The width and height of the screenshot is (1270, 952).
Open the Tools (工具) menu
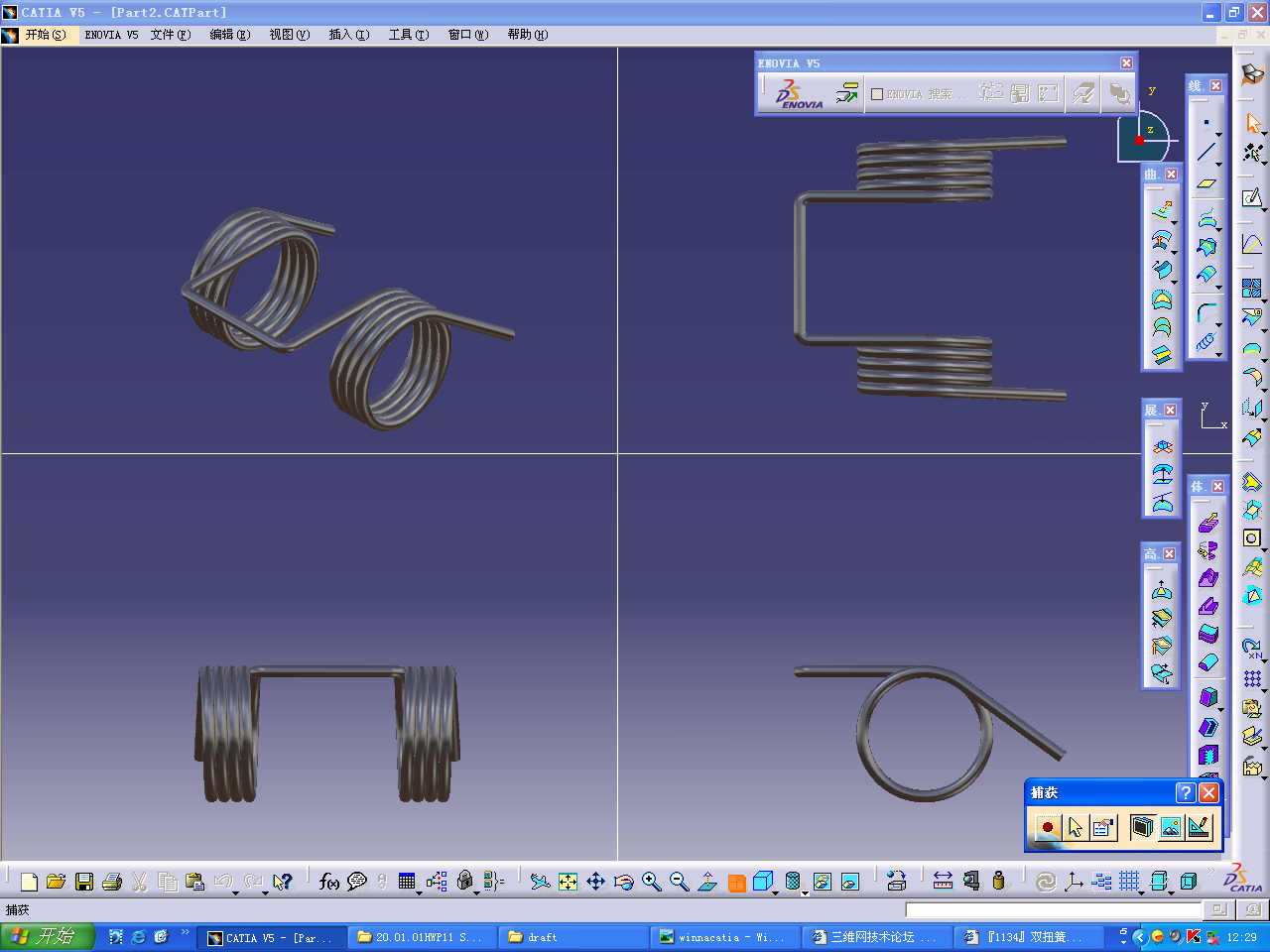[409, 35]
